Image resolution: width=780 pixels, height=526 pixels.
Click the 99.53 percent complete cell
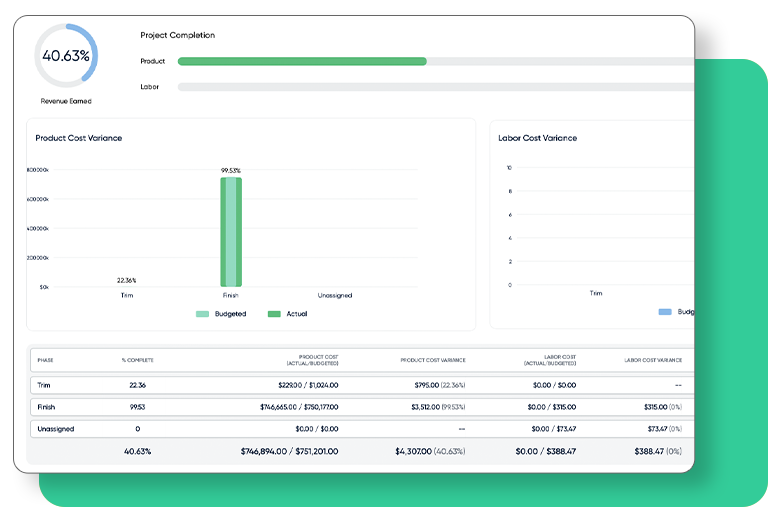(x=137, y=408)
